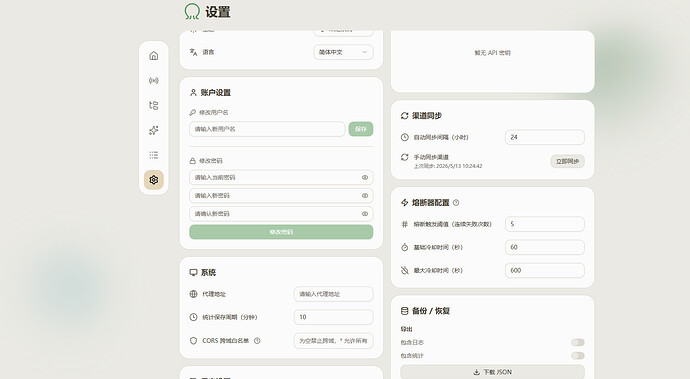The width and height of the screenshot is (690, 379).
Task: Focus the 最大冷却时间 field showing 600
Action: [545, 270]
